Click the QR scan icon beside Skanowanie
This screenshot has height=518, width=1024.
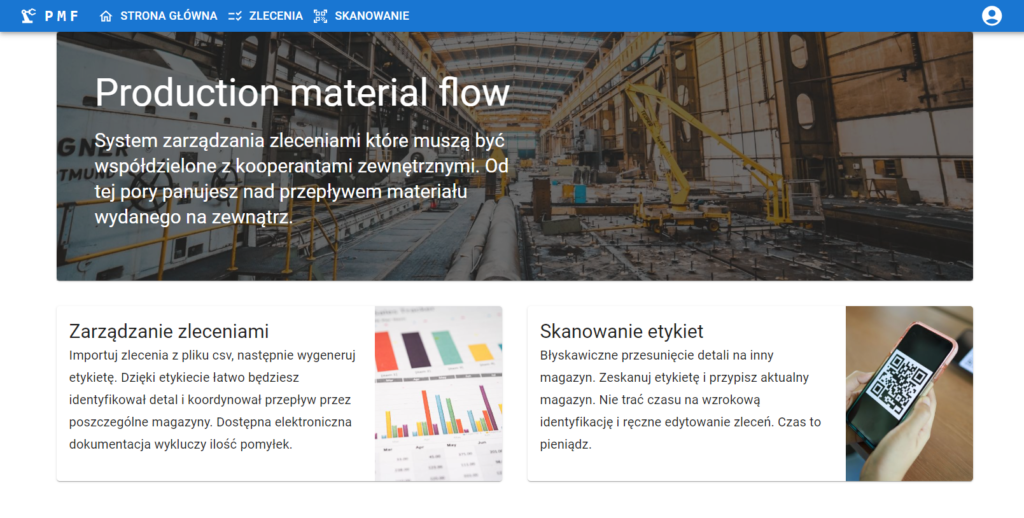coord(320,16)
